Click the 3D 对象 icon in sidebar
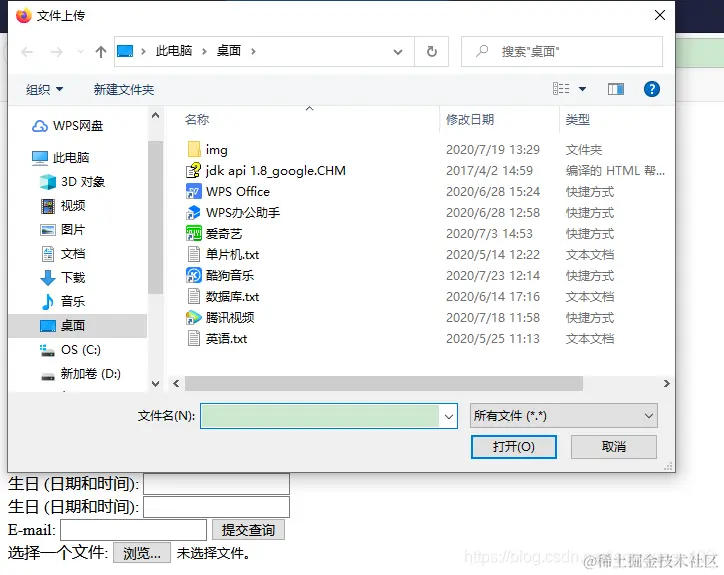 [x=48, y=182]
